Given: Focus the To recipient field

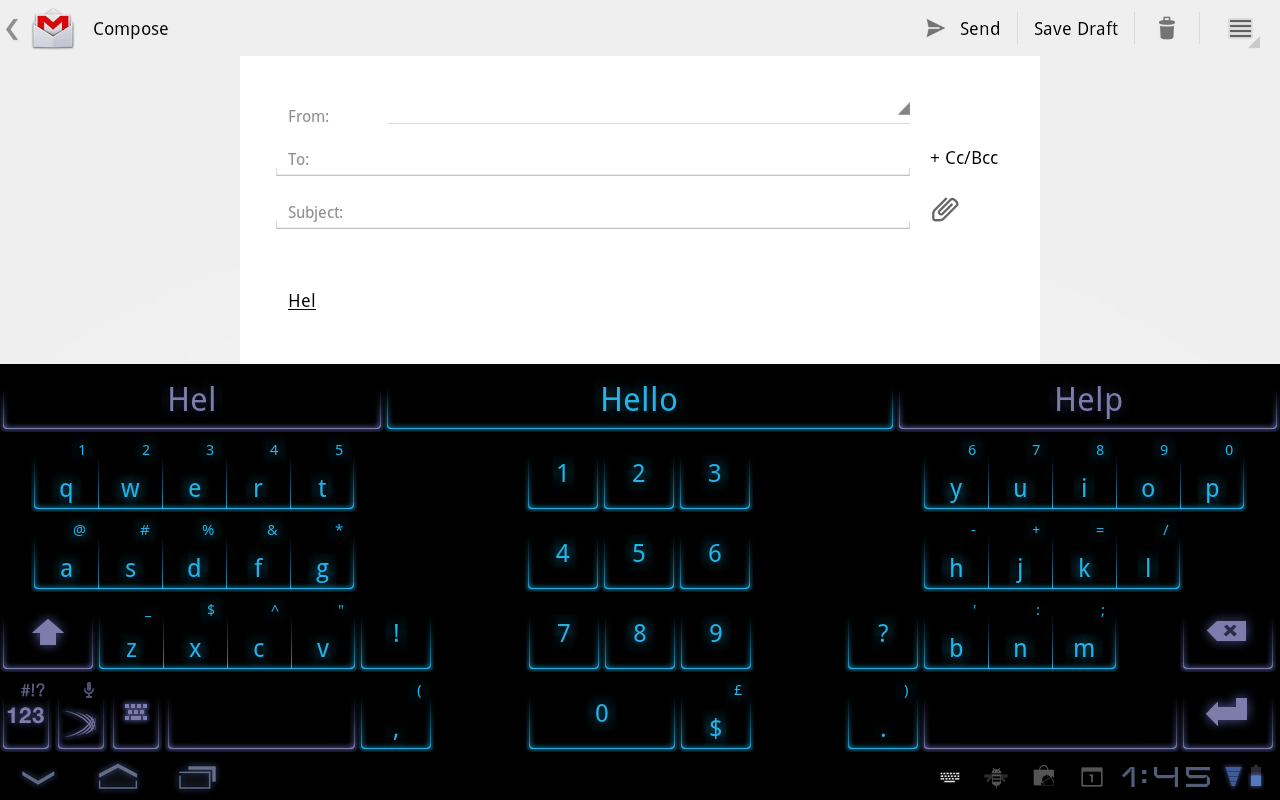Looking at the screenshot, I should (x=593, y=159).
